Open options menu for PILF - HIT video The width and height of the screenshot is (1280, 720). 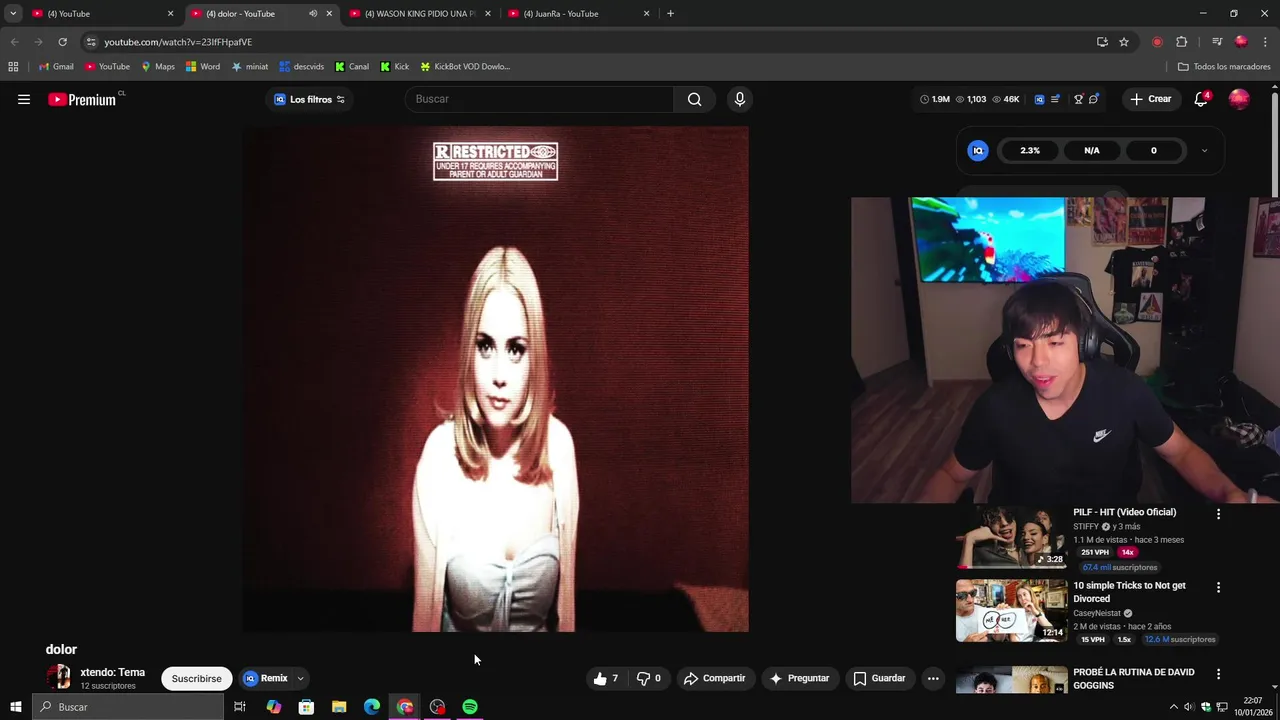click(1218, 514)
